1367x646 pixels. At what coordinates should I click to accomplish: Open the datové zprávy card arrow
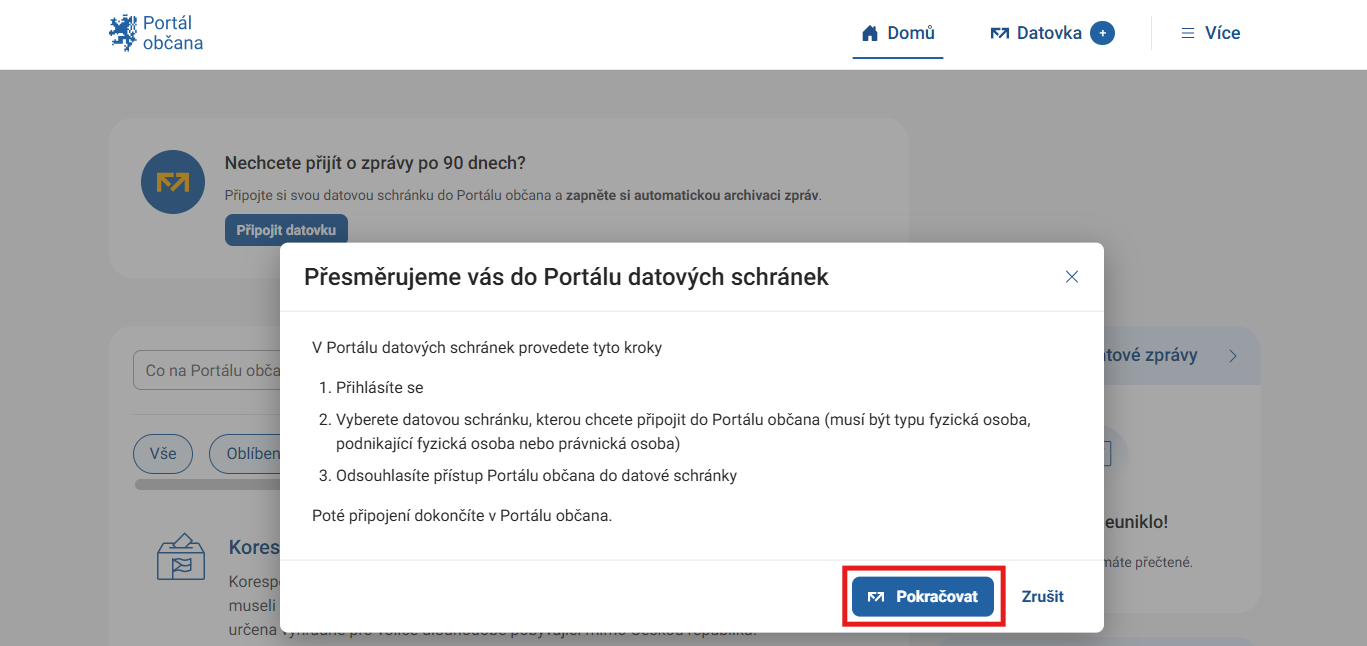click(1232, 355)
